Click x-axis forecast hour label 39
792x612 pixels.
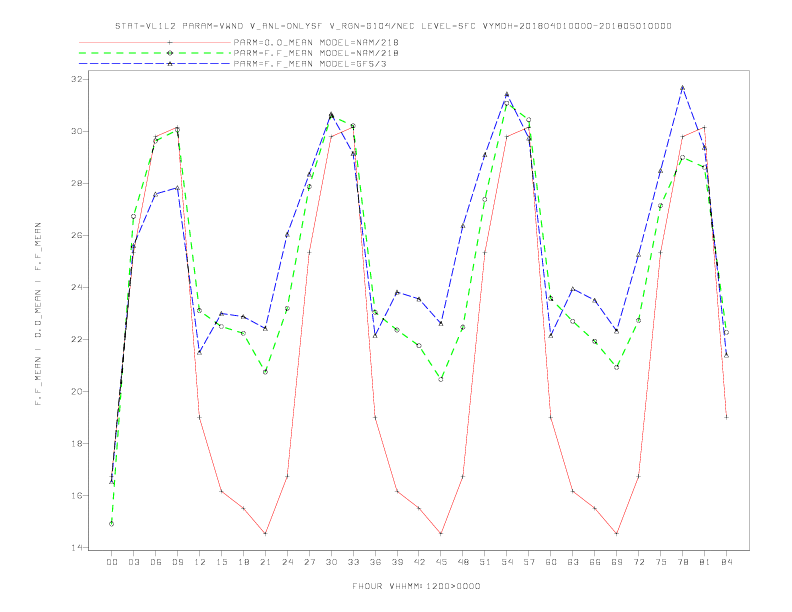click(397, 562)
